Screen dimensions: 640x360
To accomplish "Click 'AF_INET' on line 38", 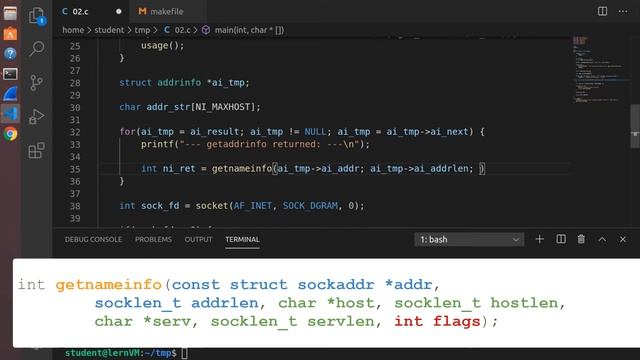I will click(252, 205).
